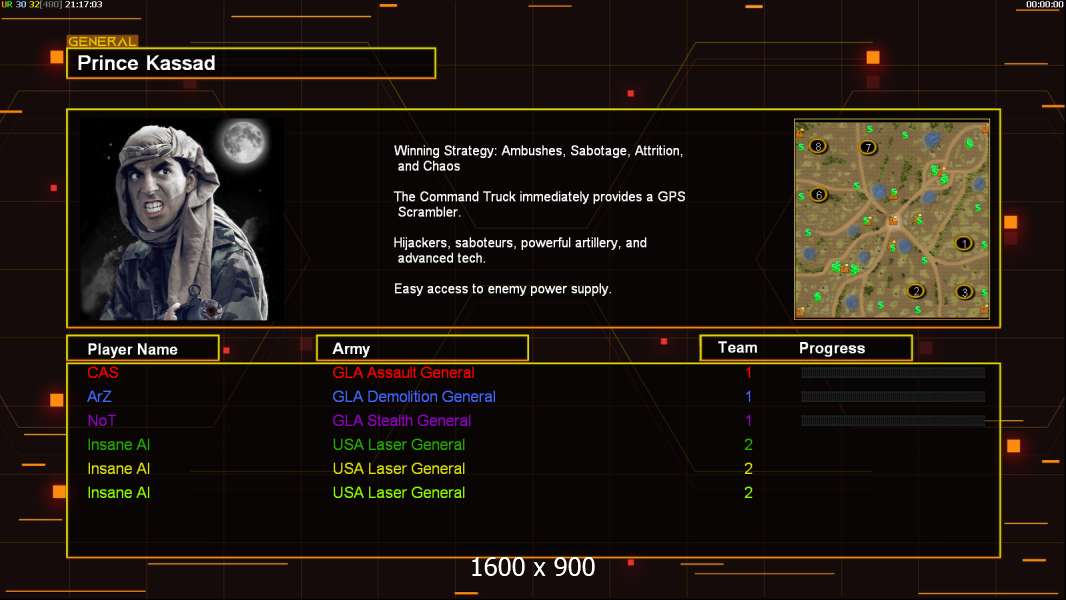Click the 00:00:00 timer readout
Image resolution: width=1066 pixels, height=600 pixels.
coord(1044,5)
